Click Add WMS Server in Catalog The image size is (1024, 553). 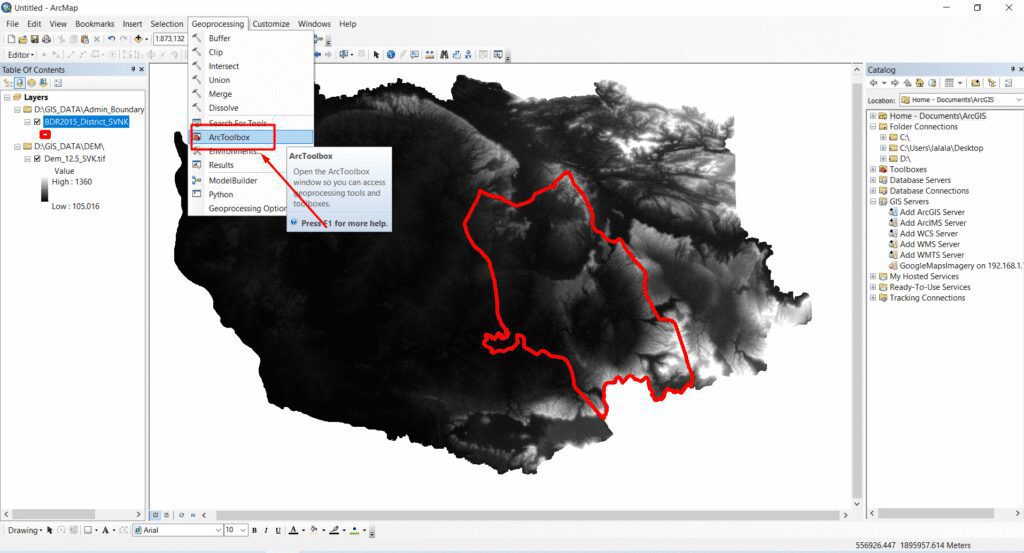pos(930,244)
